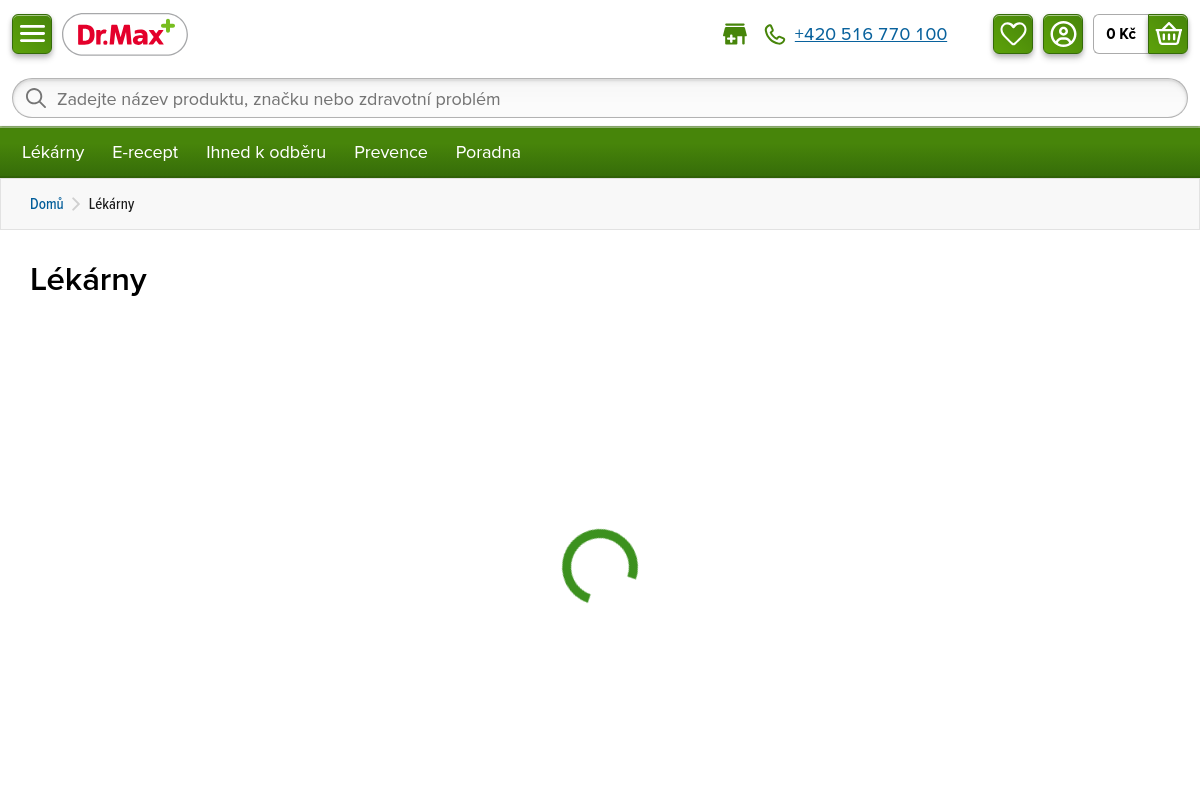Click the magnifier search icon
Viewport: 1200px width, 800px height.
[x=36, y=98]
